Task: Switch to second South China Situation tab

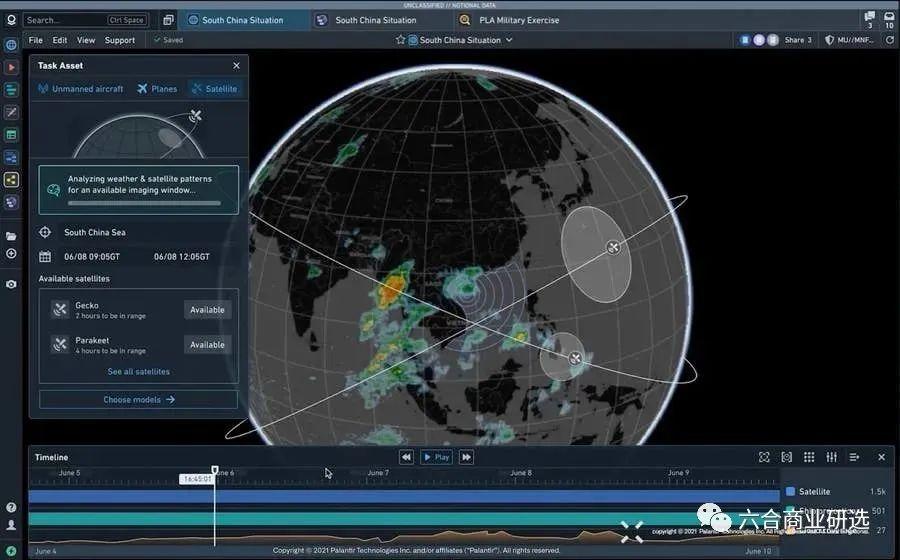Action: point(375,20)
